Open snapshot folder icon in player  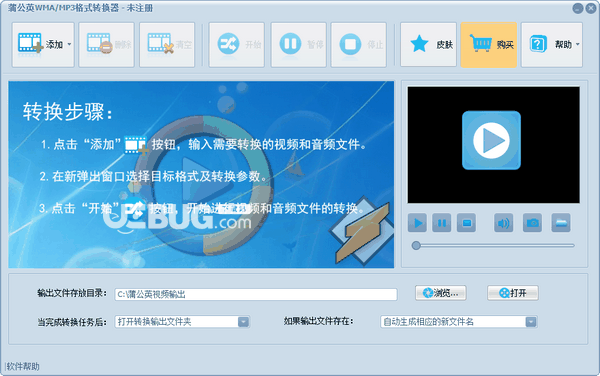click(561, 223)
